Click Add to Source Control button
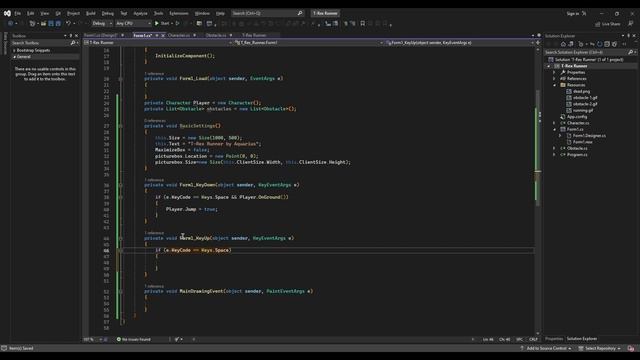Viewport: 640px width, 360px height. 547,349
